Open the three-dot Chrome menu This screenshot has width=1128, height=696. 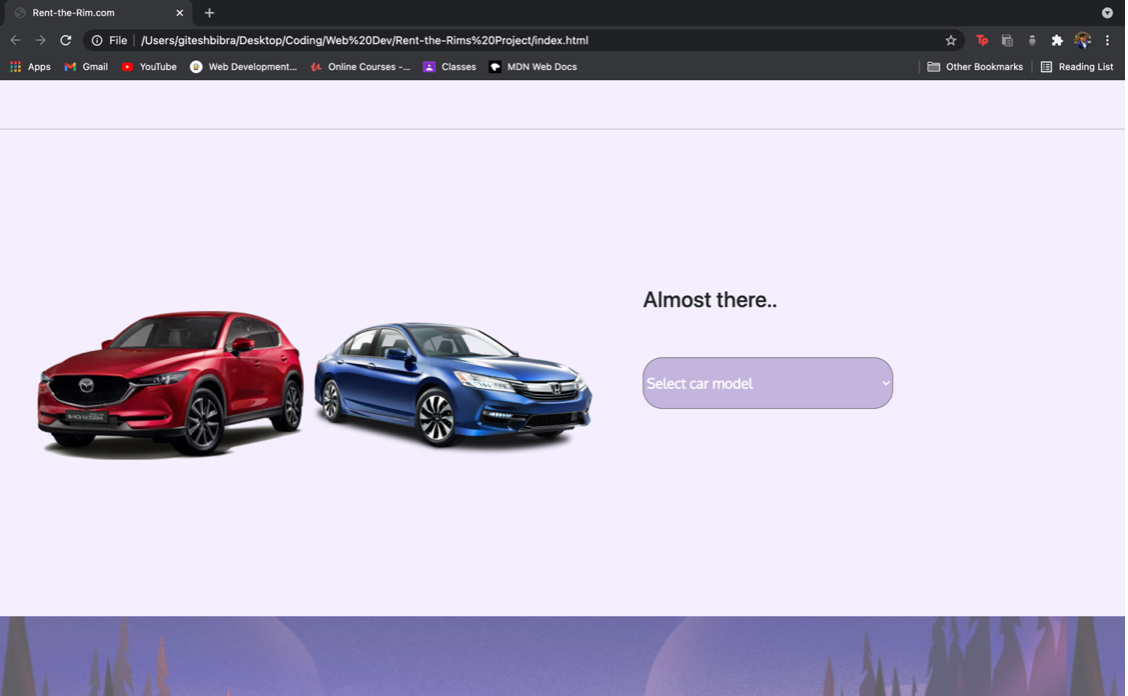[x=1107, y=40]
